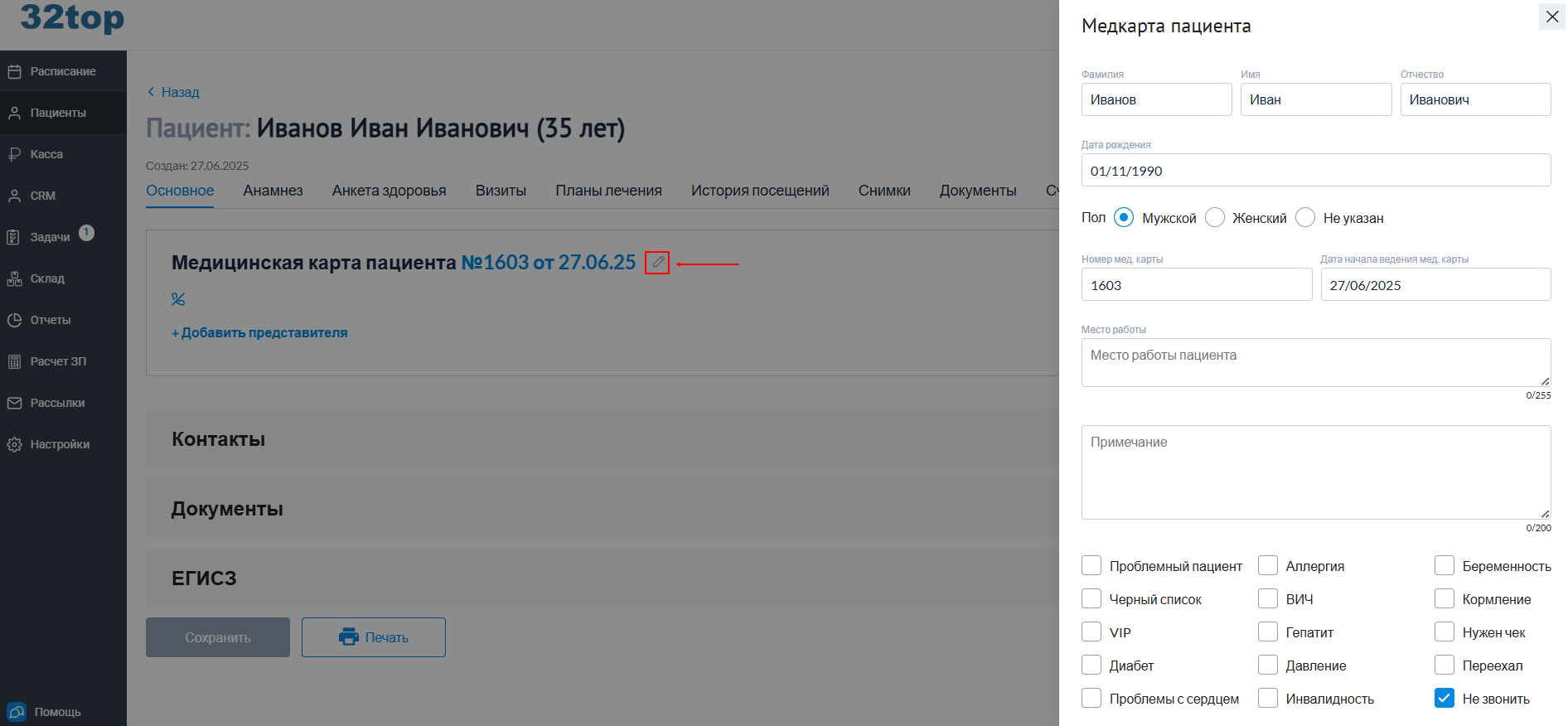Image resolution: width=1568 pixels, height=726 pixels.
Task: Open the Задачи checklist icon
Action: point(14,237)
